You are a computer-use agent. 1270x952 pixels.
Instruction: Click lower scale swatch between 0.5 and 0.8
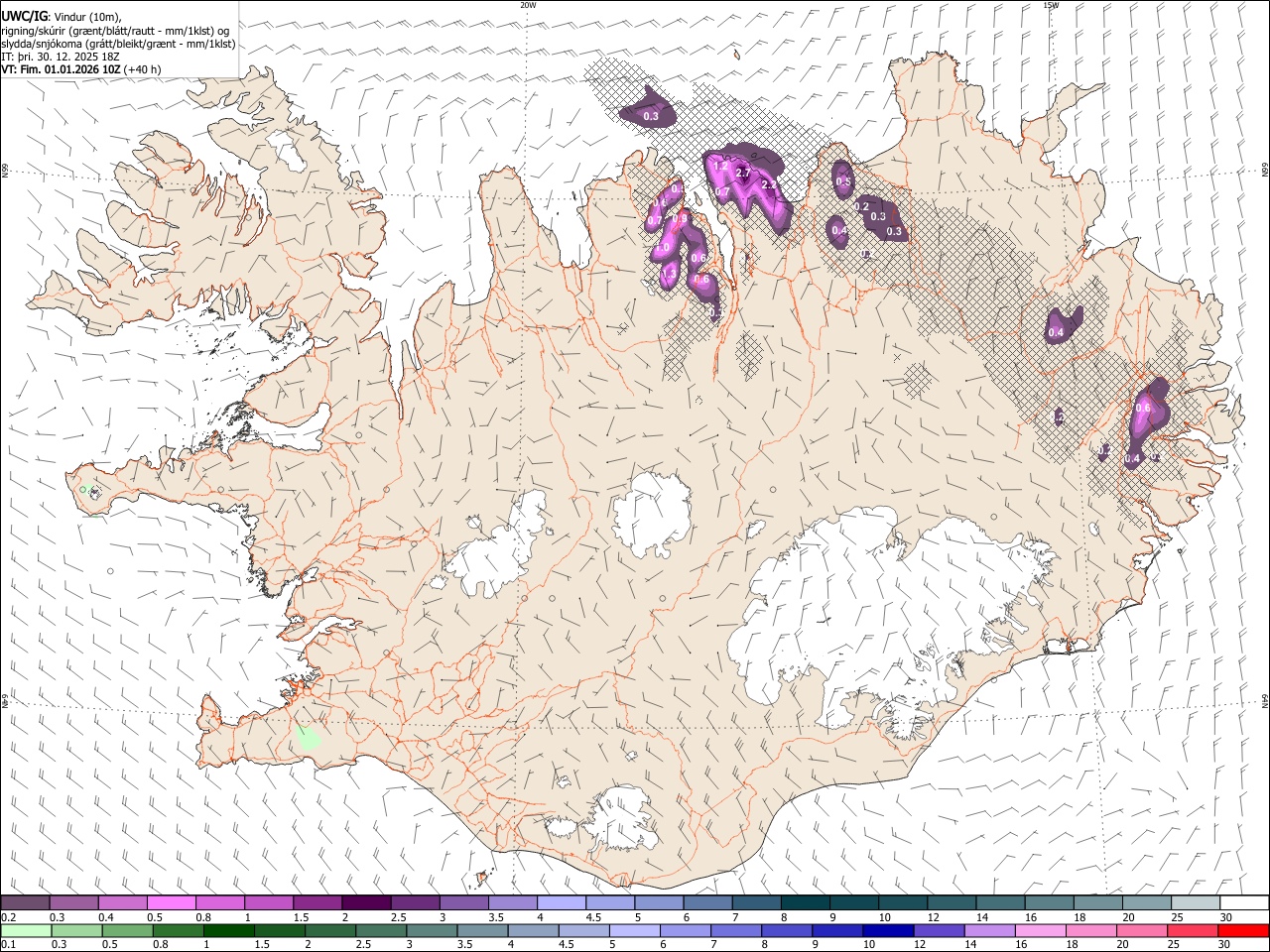126,931
